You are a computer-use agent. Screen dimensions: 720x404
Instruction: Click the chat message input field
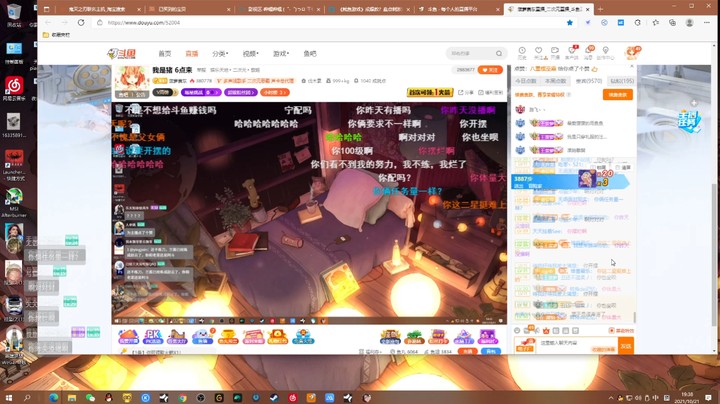click(x=576, y=346)
